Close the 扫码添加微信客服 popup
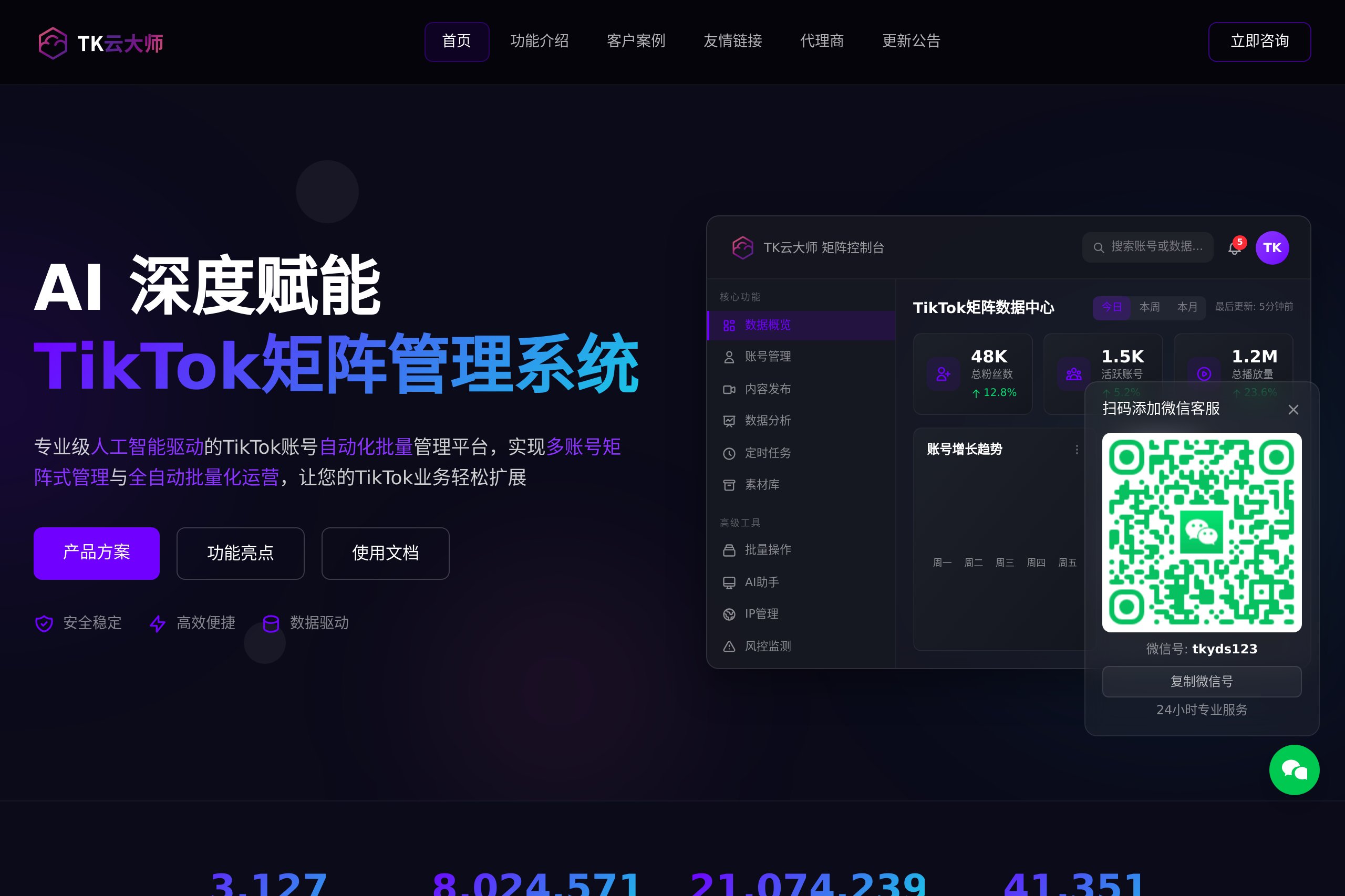This screenshot has height=896, width=1345. (x=1293, y=410)
